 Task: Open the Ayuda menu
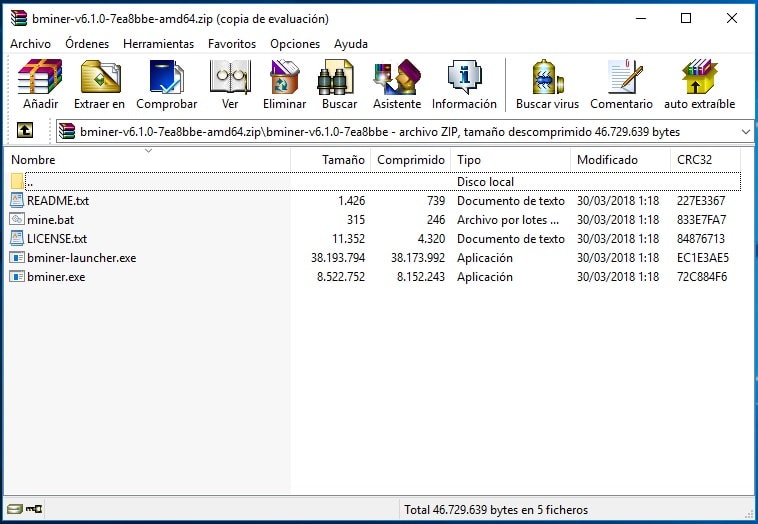pos(350,44)
